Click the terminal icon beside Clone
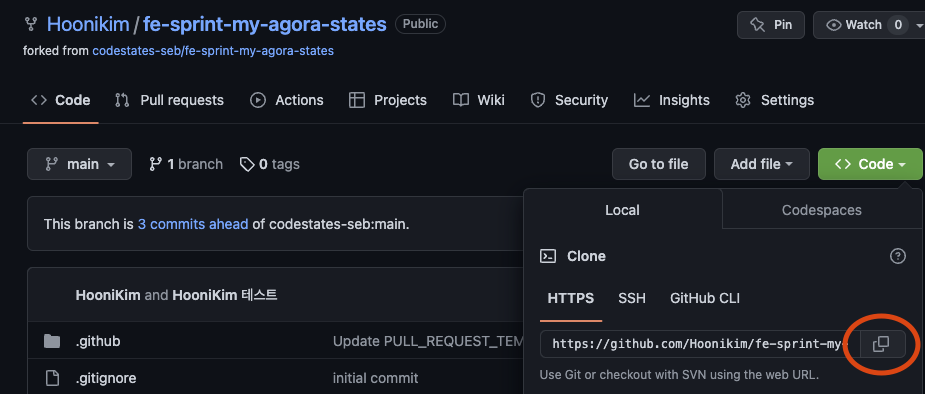This screenshot has height=394, width=925. 548,256
